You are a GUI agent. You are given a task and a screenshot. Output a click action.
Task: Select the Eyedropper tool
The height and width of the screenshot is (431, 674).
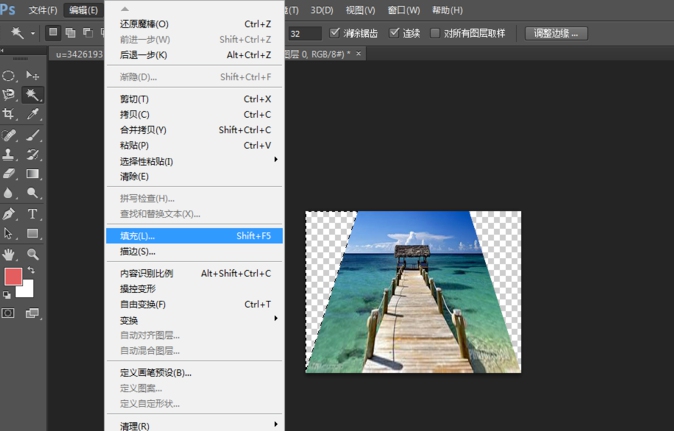33,114
